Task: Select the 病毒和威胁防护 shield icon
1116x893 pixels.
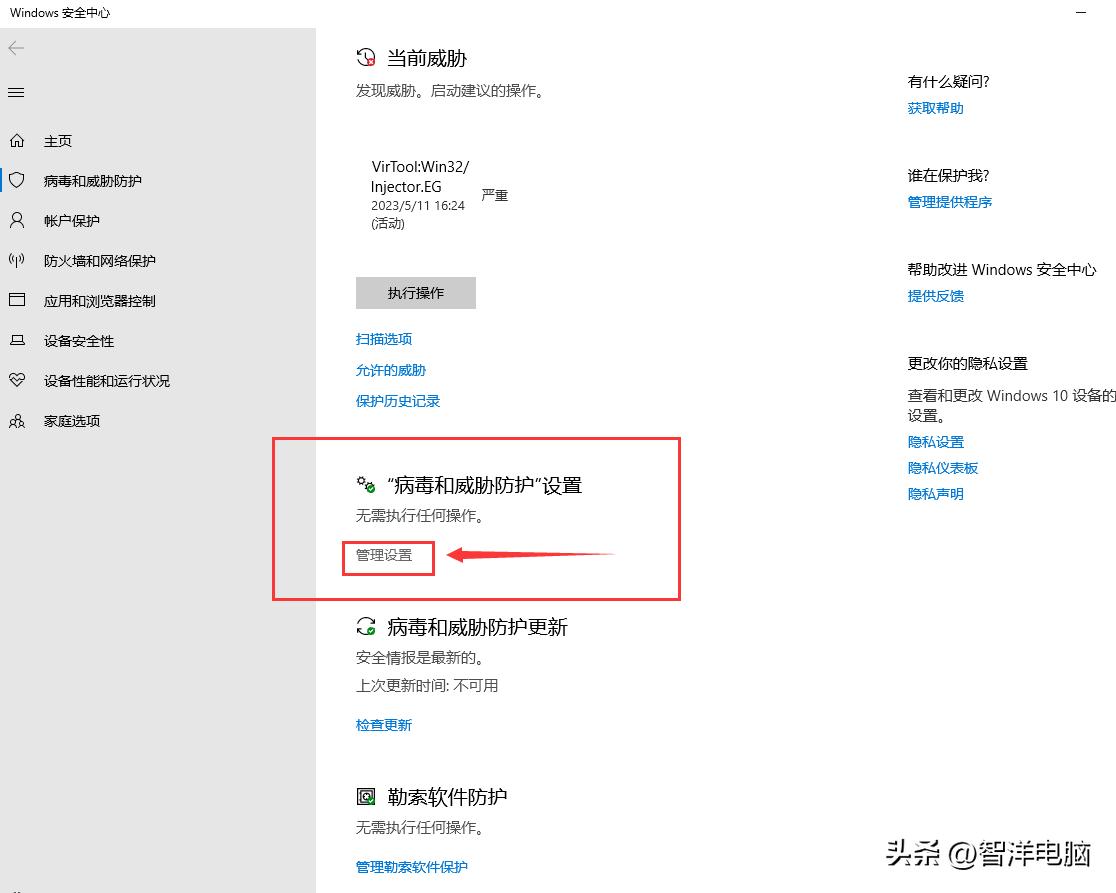Action: 16,180
